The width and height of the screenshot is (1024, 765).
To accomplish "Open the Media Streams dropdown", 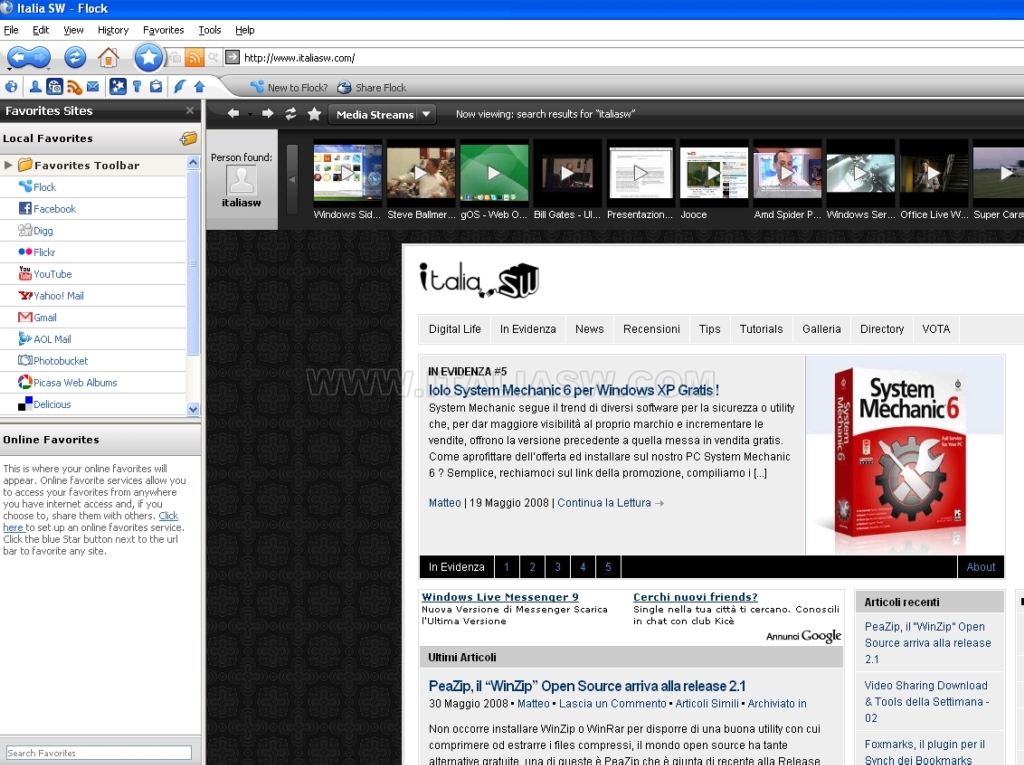I will [382, 114].
